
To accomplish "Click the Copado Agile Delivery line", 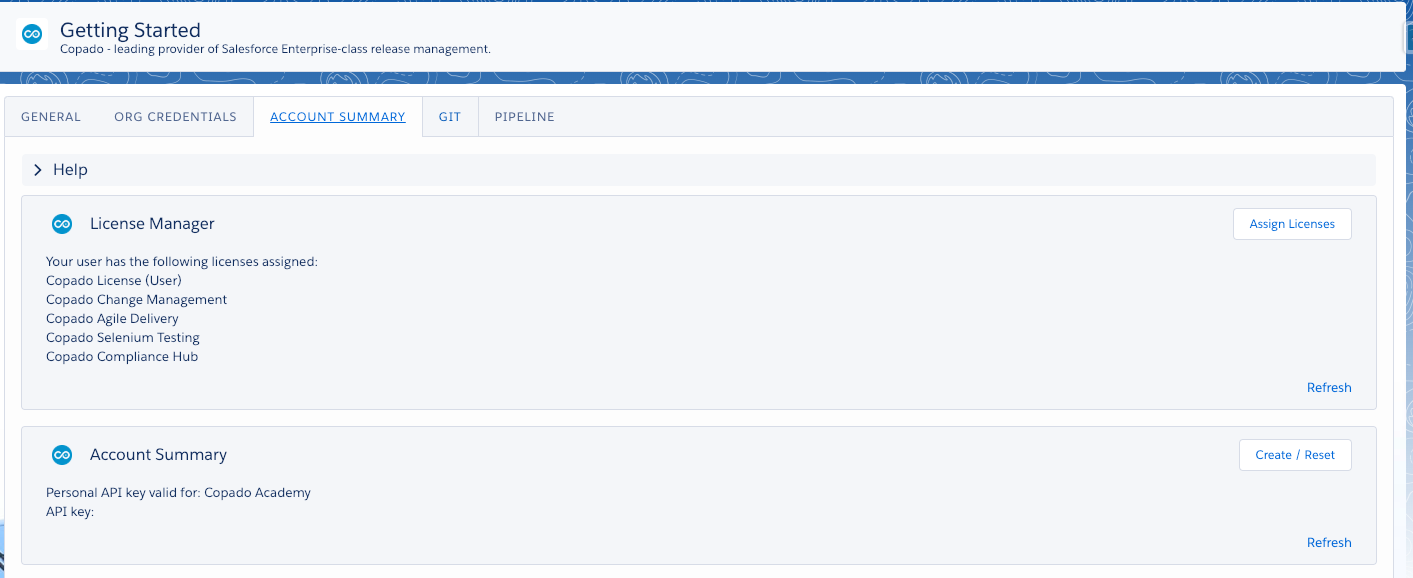I will click(112, 319).
